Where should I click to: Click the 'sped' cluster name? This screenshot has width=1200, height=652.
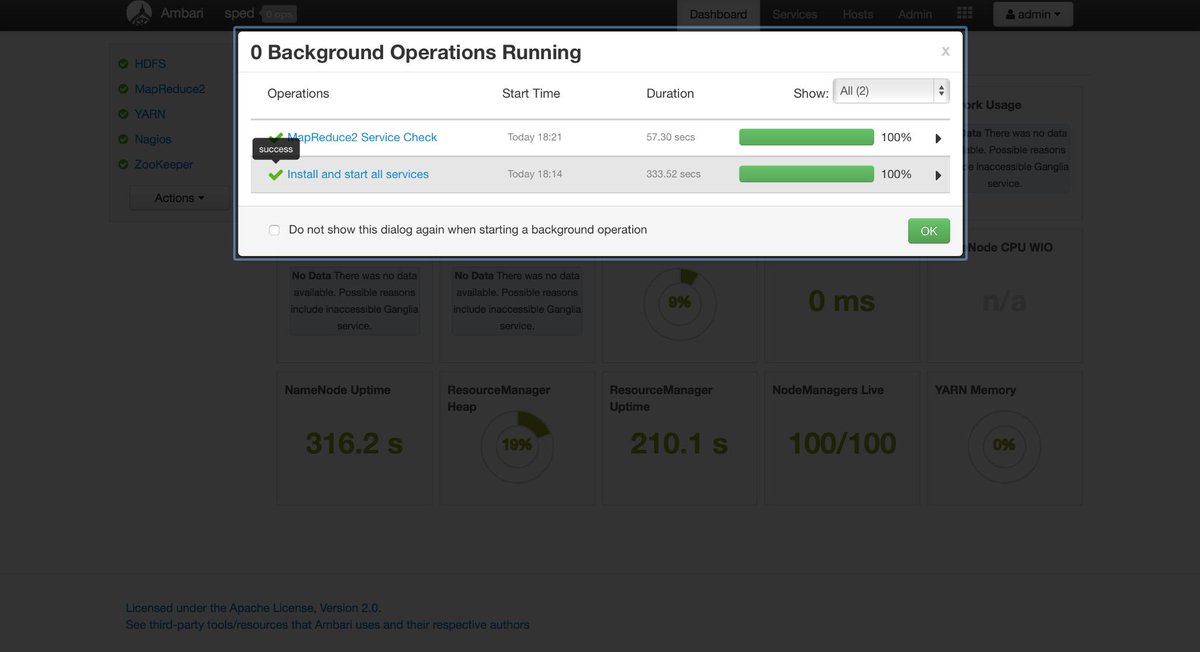coord(240,14)
